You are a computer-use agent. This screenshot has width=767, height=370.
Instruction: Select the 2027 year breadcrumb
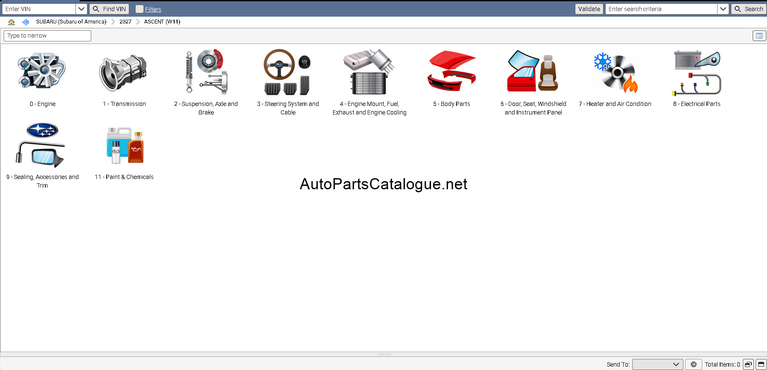click(125, 22)
